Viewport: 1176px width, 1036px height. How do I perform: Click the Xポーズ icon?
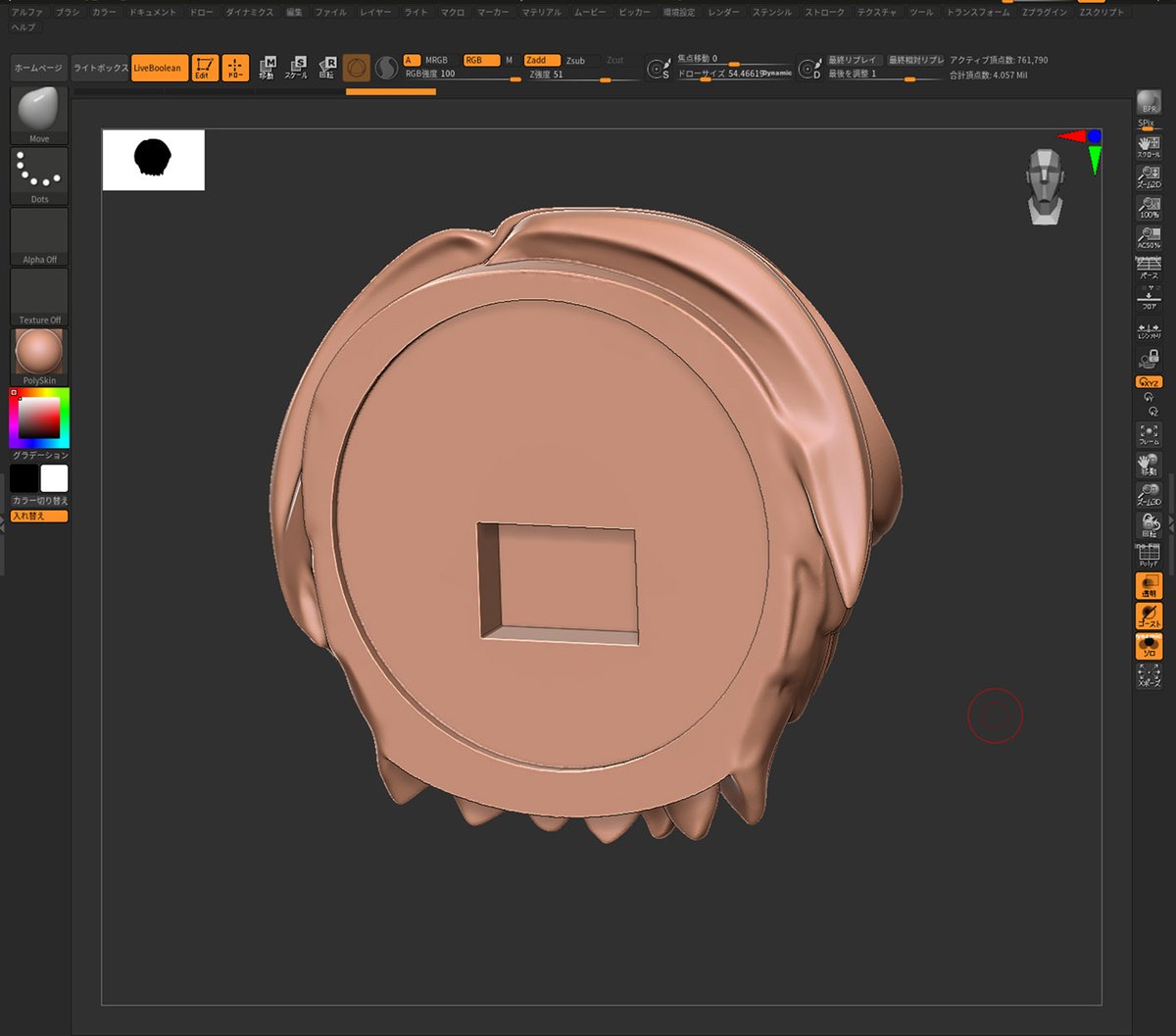coord(1149,676)
